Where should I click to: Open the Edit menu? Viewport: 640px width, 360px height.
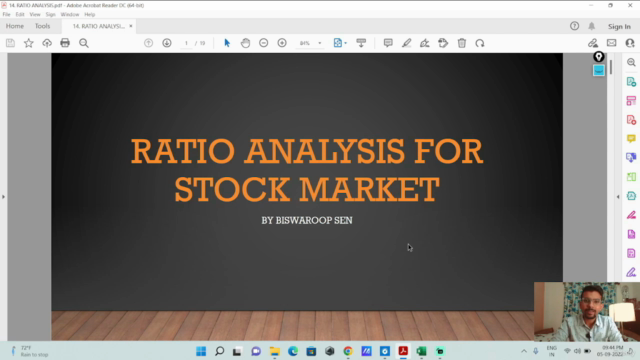20,14
